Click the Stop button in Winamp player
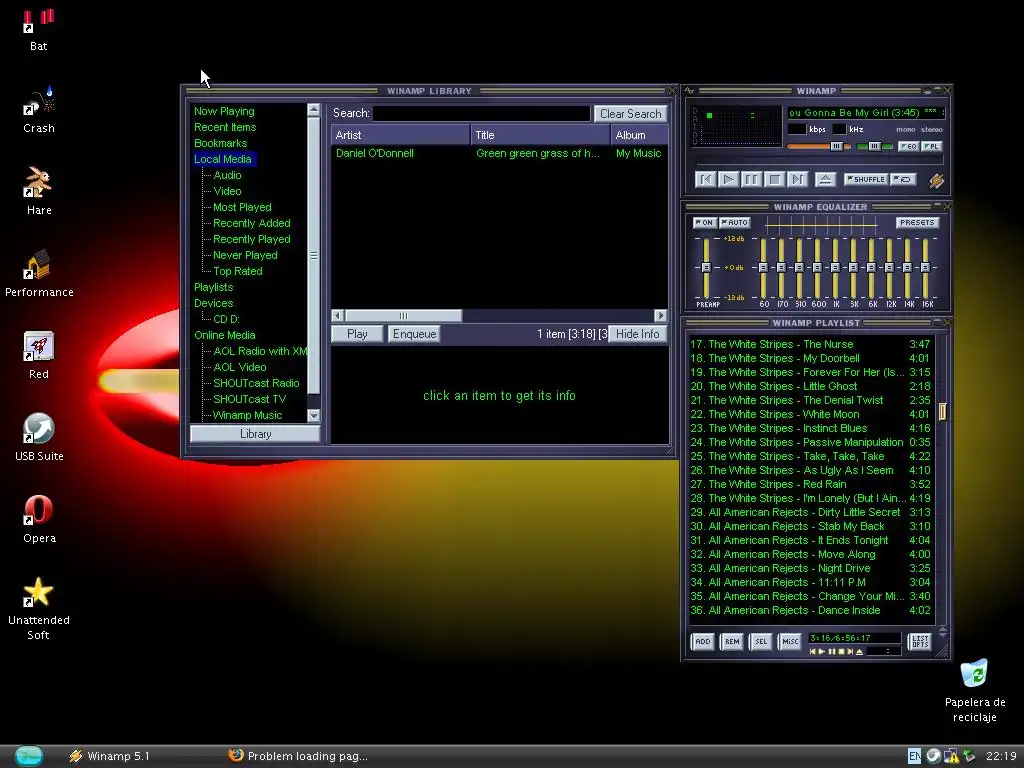 click(775, 180)
